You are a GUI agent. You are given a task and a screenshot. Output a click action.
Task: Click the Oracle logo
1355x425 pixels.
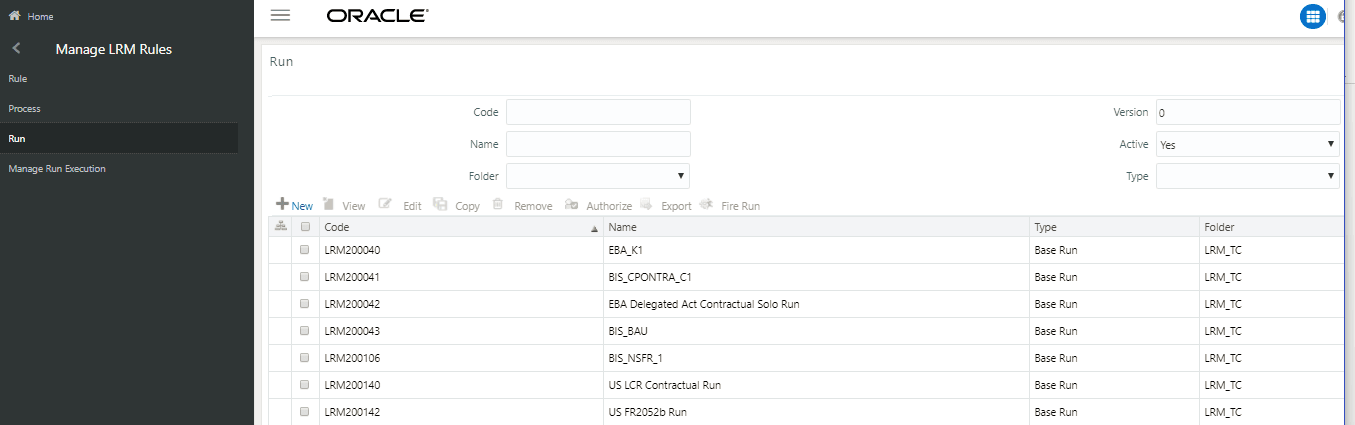point(377,16)
